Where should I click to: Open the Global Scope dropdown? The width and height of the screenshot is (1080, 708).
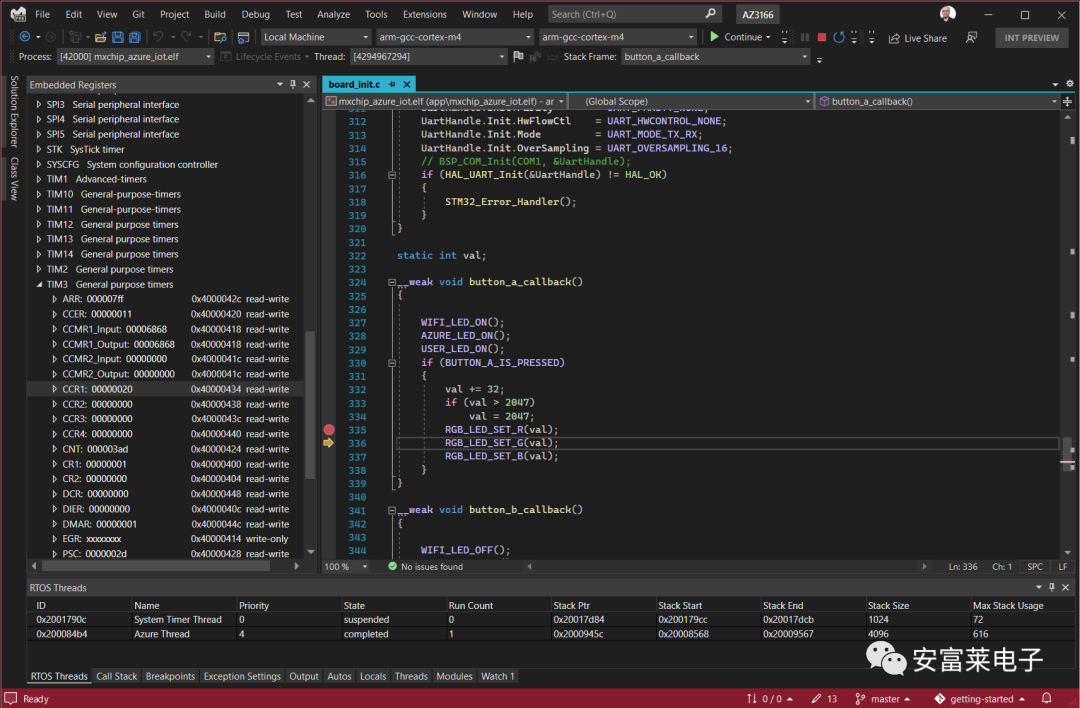[691, 101]
